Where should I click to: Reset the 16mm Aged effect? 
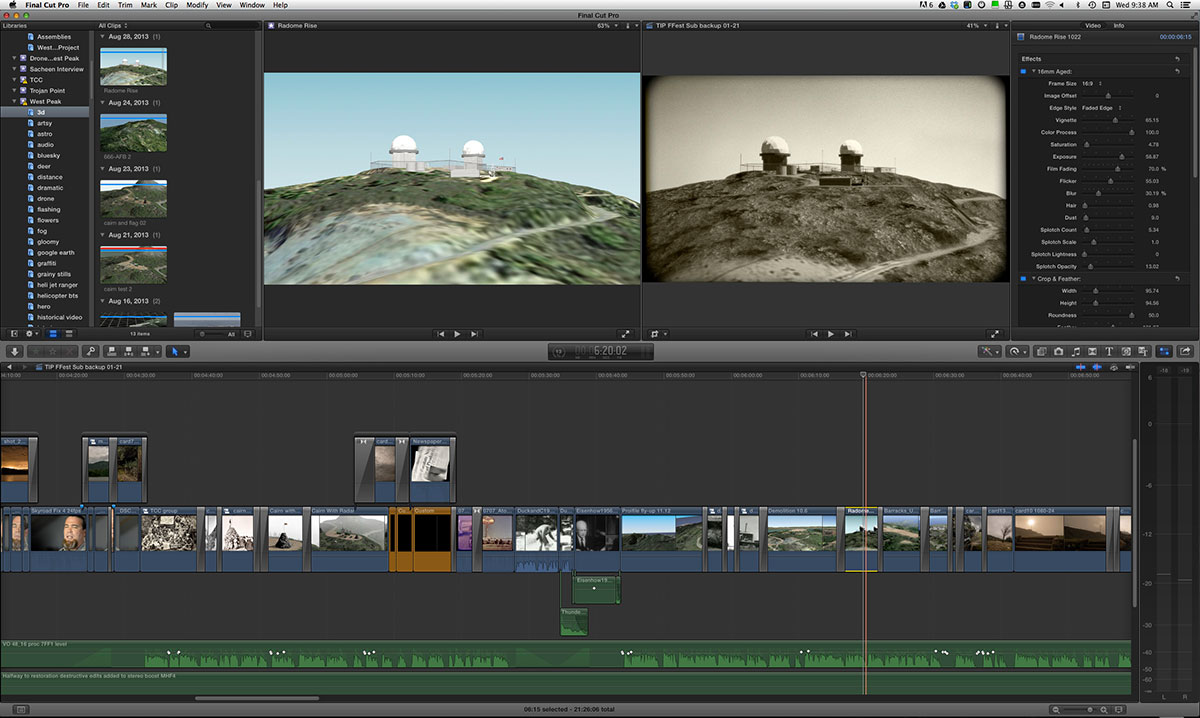[1177, 72]
